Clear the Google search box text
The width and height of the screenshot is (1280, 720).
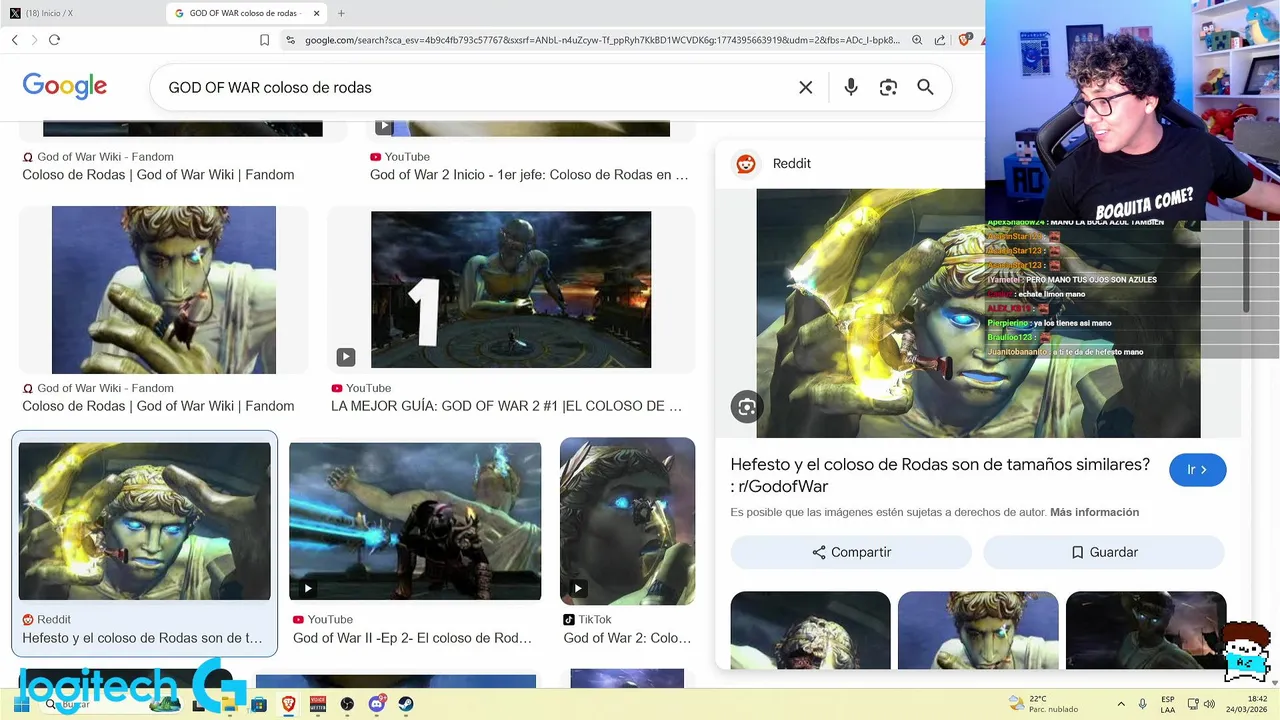pyautogui.click(x=806, y=88)
